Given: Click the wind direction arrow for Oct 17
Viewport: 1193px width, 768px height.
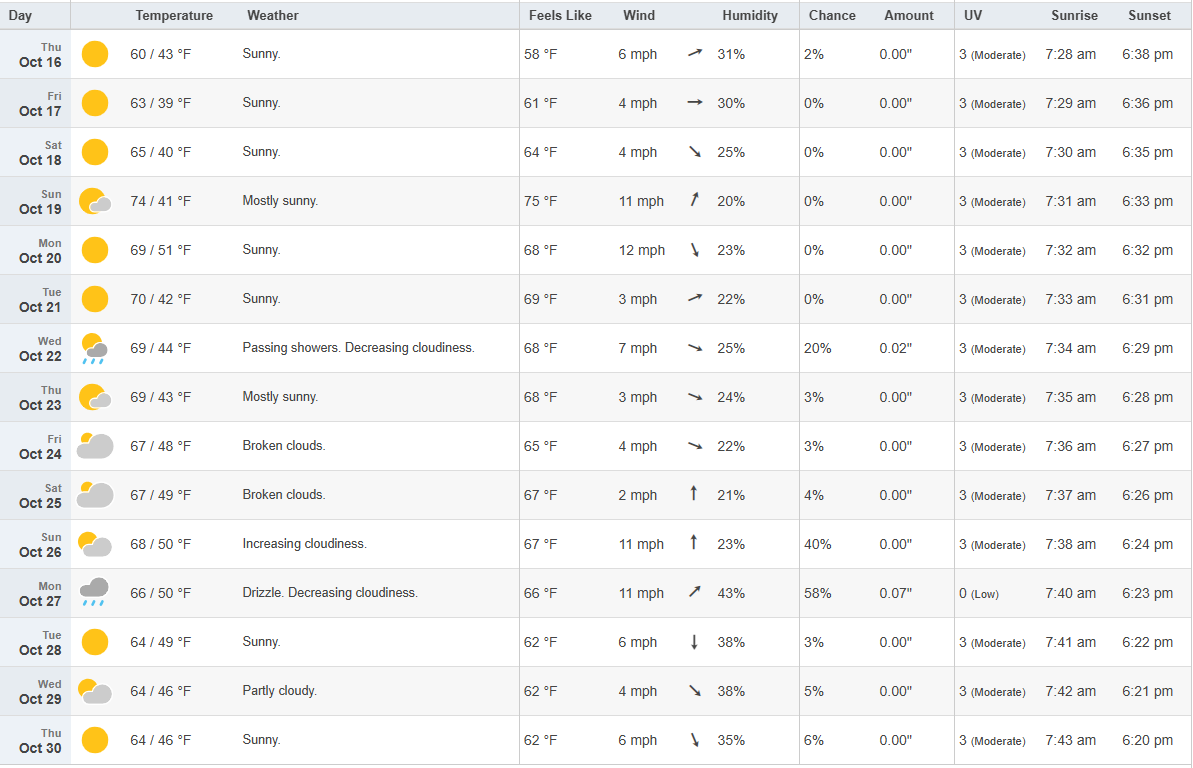Looking at the screenshot, I should pyautogui.click(x=695, y=103).
